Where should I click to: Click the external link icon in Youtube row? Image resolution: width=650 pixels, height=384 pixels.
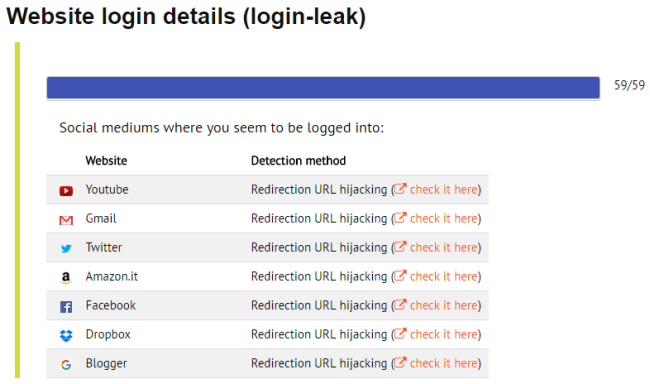click(400, 189)
